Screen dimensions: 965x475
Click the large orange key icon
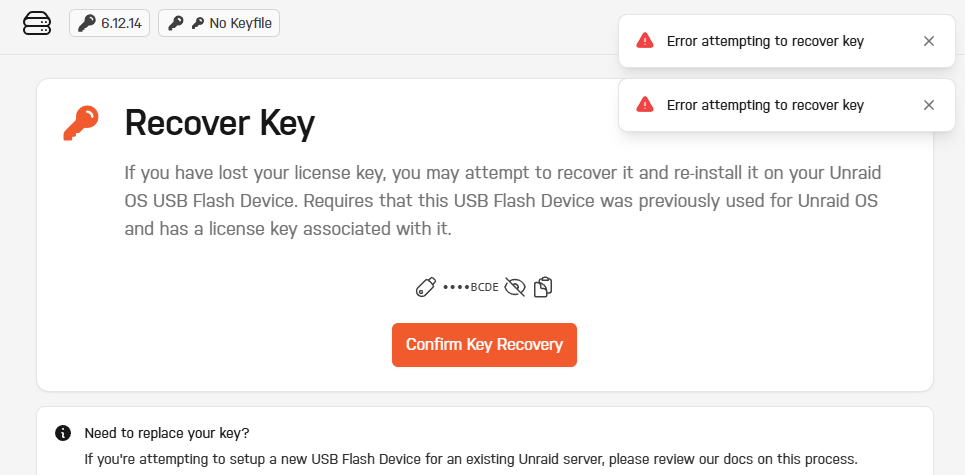(x=81, y=123)
